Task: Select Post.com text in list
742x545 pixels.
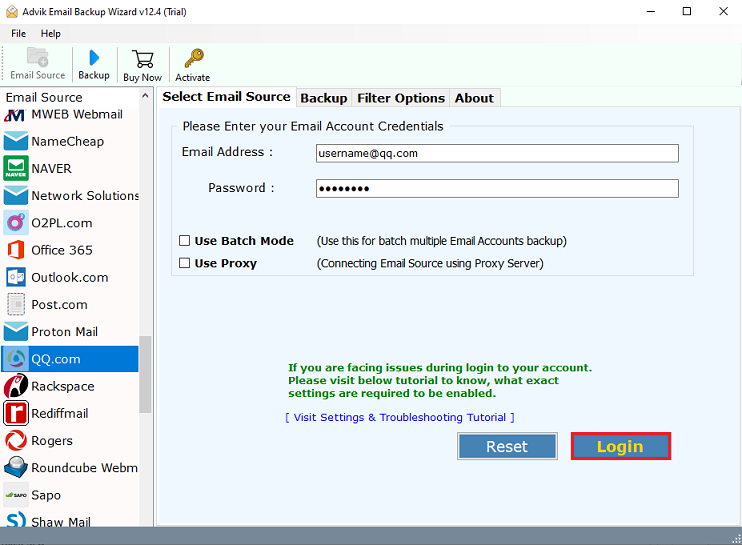Action: click(59, 304)
